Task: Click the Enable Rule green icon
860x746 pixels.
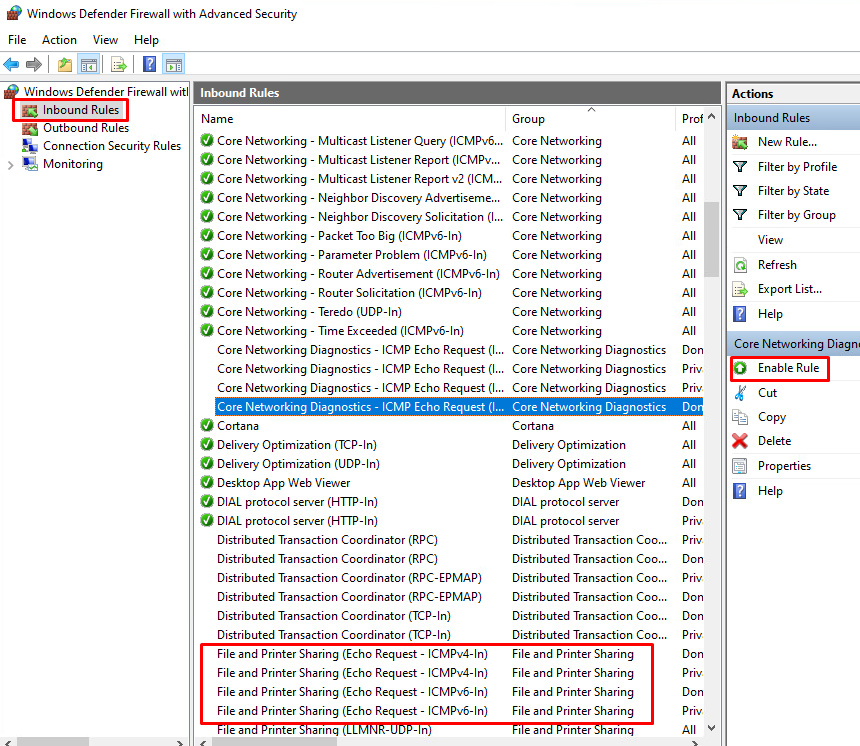Action: tap(740, 368)
